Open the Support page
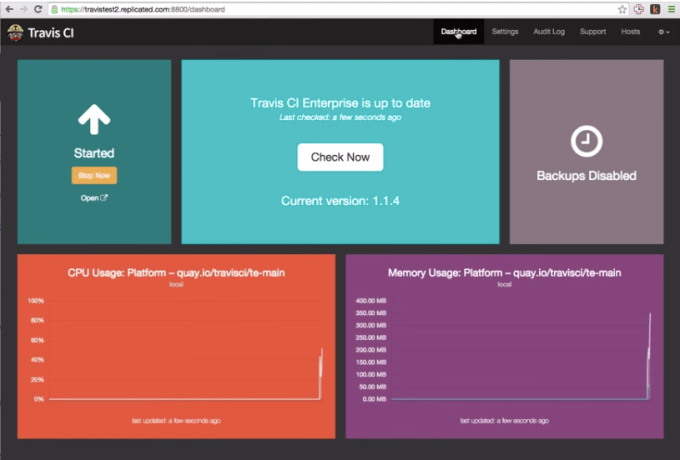The image size is (680, 460). [x=593, y=32]
